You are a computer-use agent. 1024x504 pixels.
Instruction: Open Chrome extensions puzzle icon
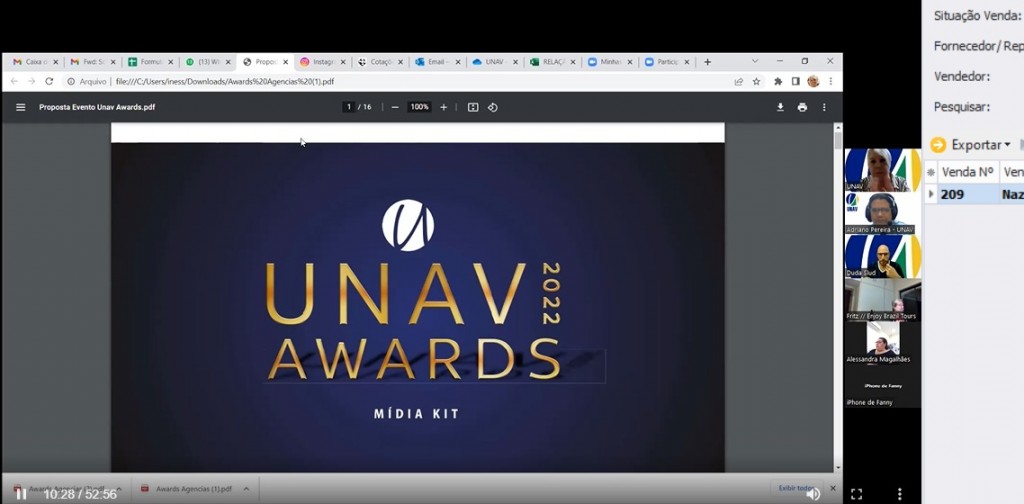(778, 82)
